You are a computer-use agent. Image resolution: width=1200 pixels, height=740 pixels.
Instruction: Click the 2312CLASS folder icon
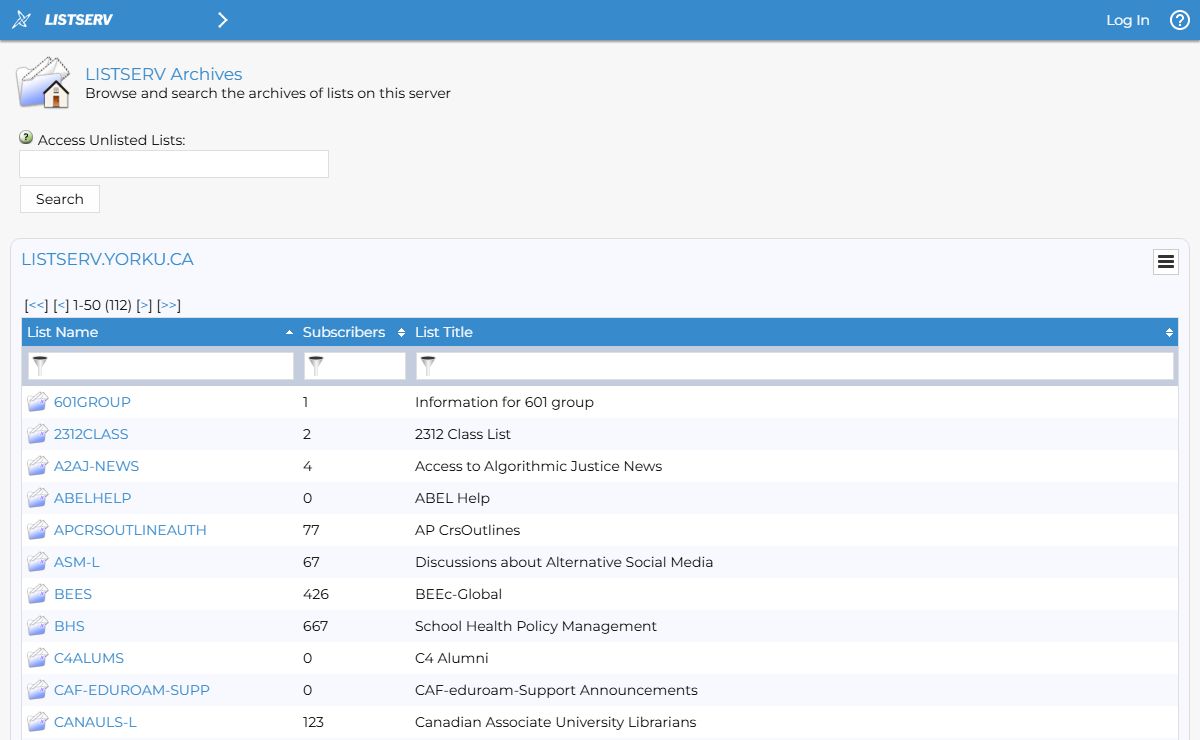(38, 434)
